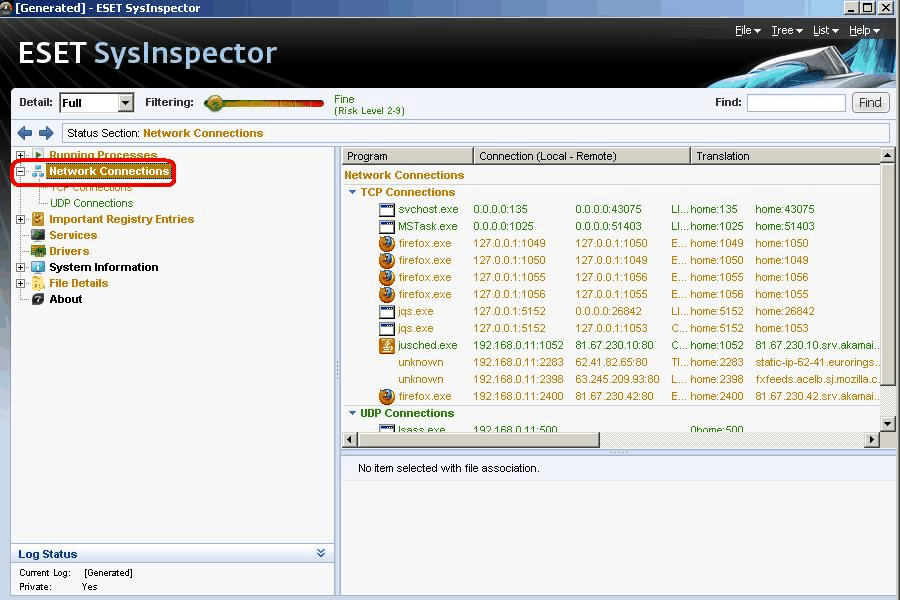Collapse the Network Connections tree node
This screenshot has height=600, width=900.
(x=21, y=171)
